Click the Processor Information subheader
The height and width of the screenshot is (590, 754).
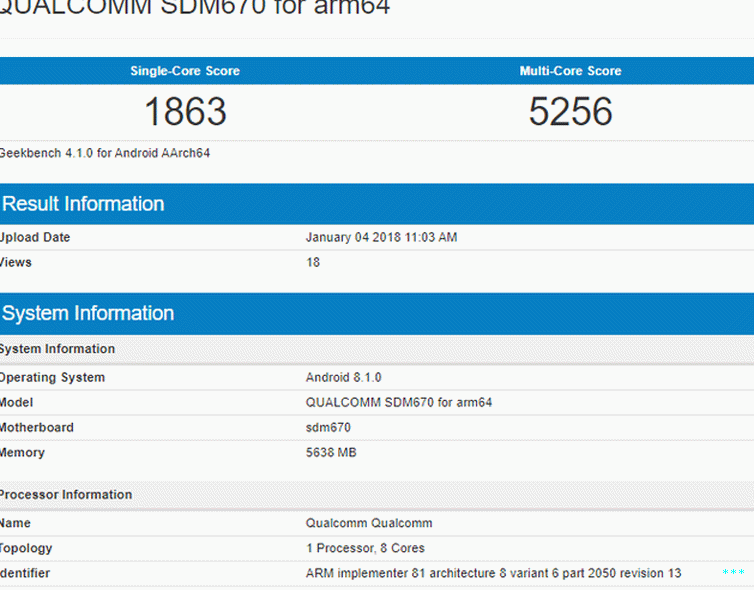(377, 495)
